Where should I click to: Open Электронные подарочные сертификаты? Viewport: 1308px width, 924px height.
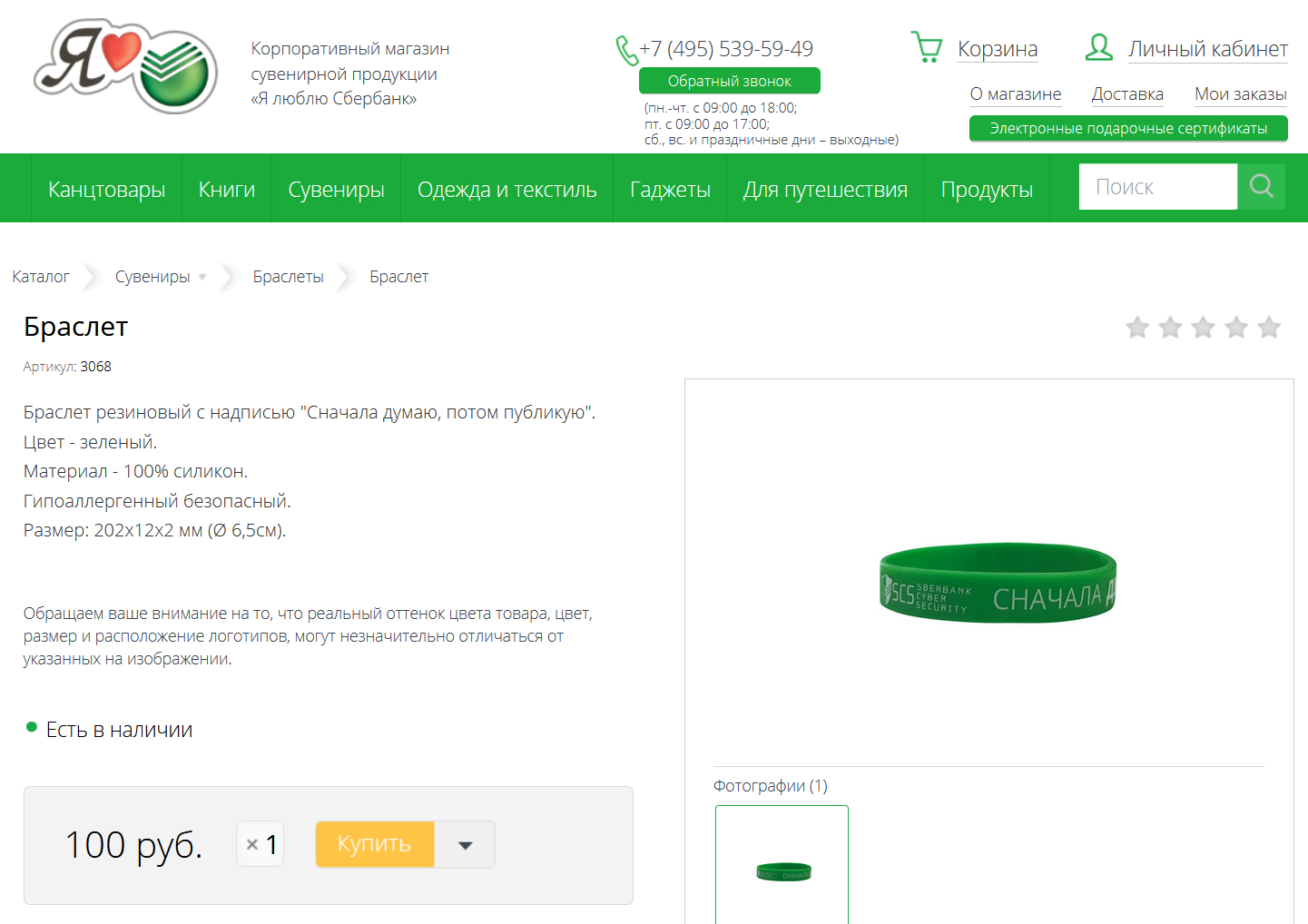pyautogui.click(x=1128, y=128)
